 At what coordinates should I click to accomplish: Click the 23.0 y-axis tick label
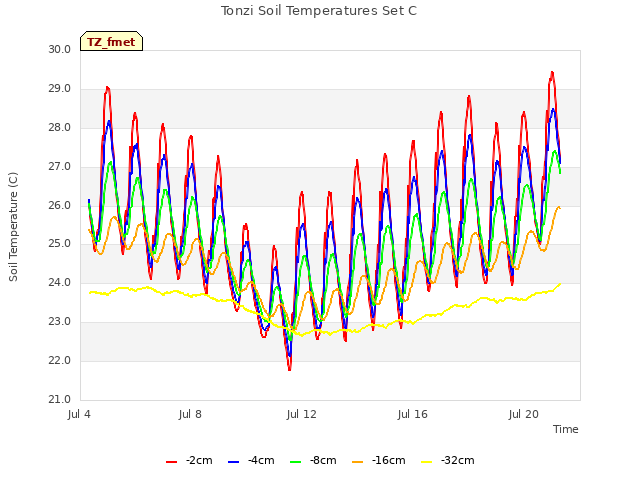coord(60,322)
